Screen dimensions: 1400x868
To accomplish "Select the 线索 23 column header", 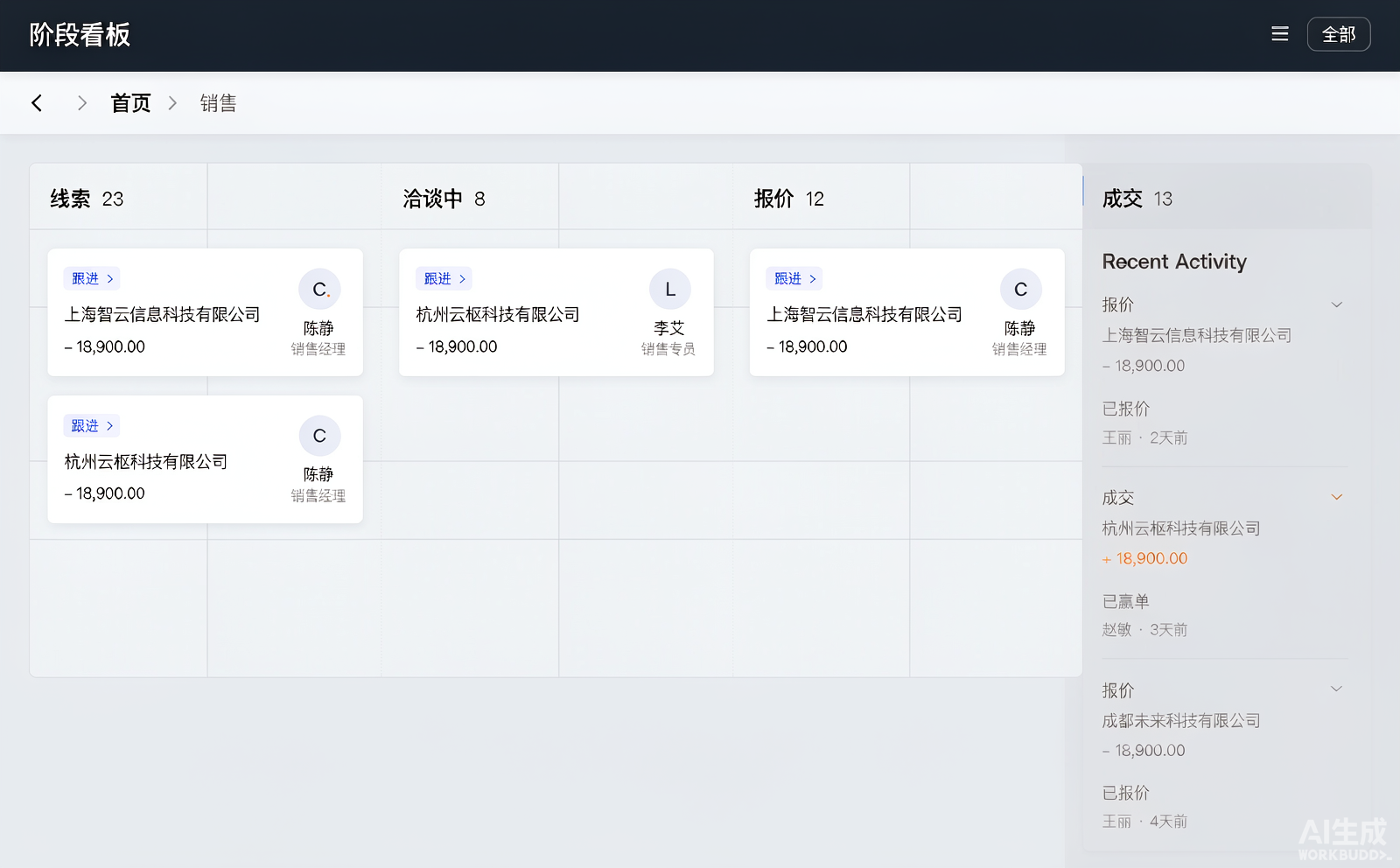I will (87, 199).
